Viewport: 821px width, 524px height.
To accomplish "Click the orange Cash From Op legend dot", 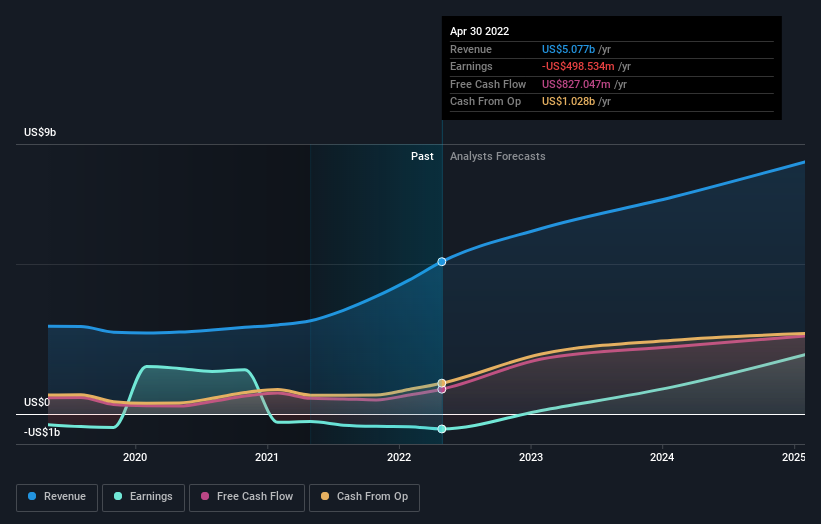I will click(325, 496).
